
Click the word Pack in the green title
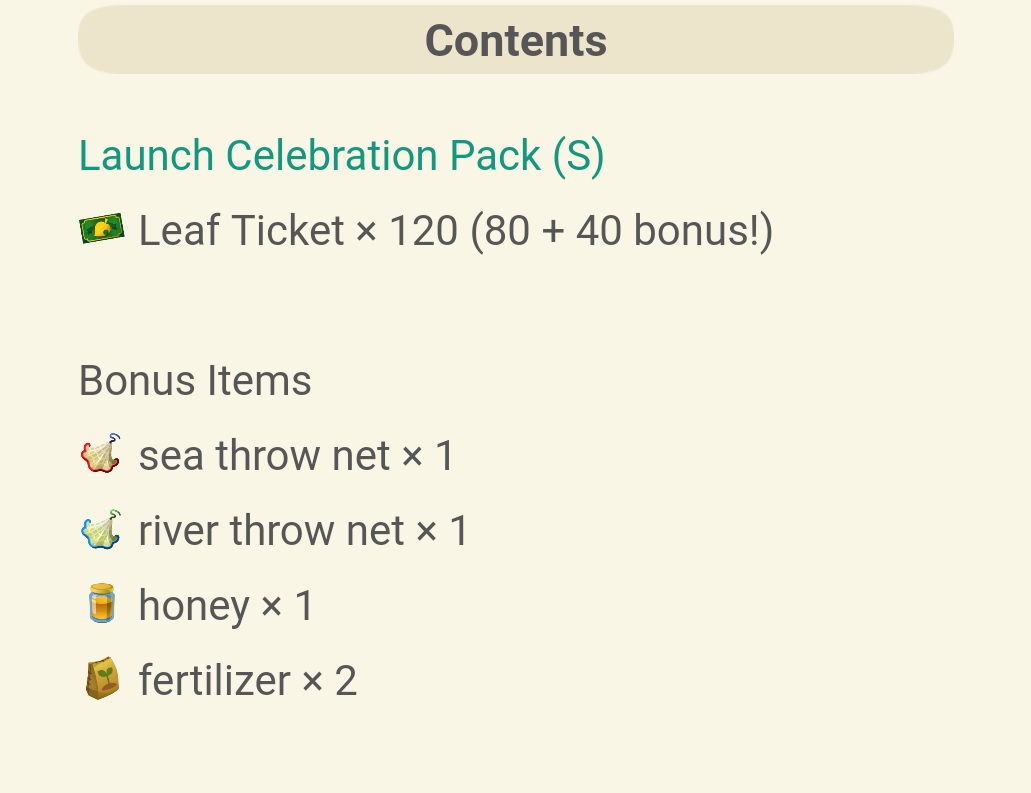pyautogui.click(x=495, y=156)
